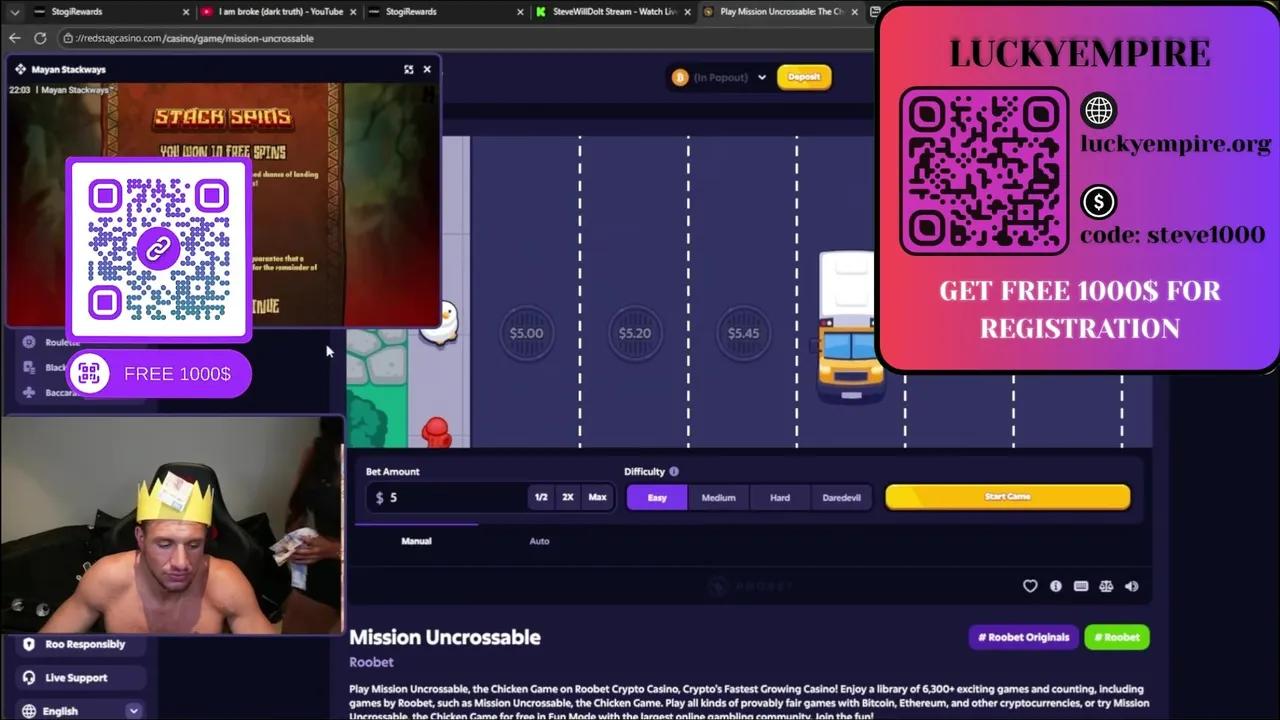Viewport: 1280px width, 720px height.
Task: Close the YouTube 'I am broke' tab
Action: coord(353,12)
